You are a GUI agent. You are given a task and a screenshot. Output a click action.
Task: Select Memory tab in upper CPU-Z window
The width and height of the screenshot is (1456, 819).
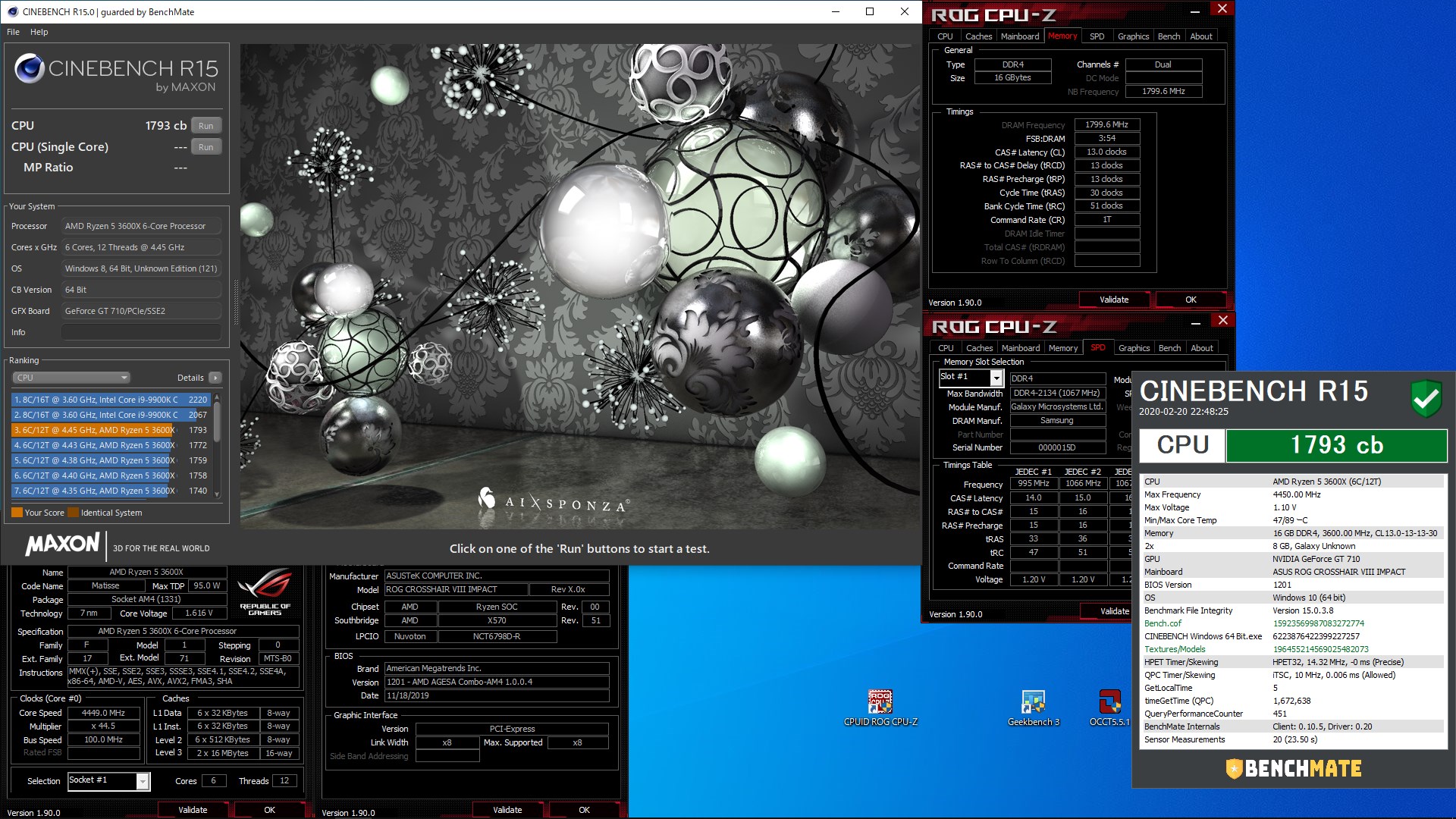point(1062,36)
